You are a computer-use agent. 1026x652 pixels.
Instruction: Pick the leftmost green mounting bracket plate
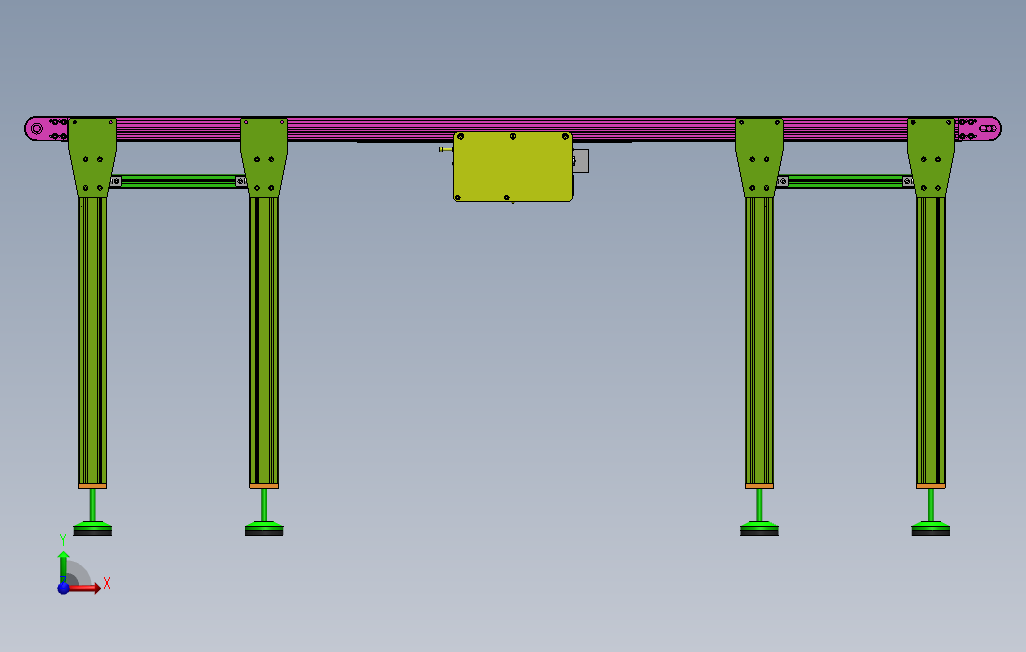point(92,157)
